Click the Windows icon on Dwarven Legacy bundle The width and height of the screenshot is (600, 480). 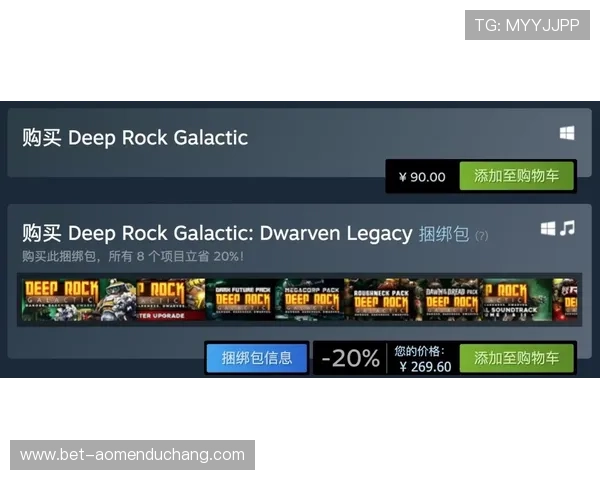[x=548, y=228]
